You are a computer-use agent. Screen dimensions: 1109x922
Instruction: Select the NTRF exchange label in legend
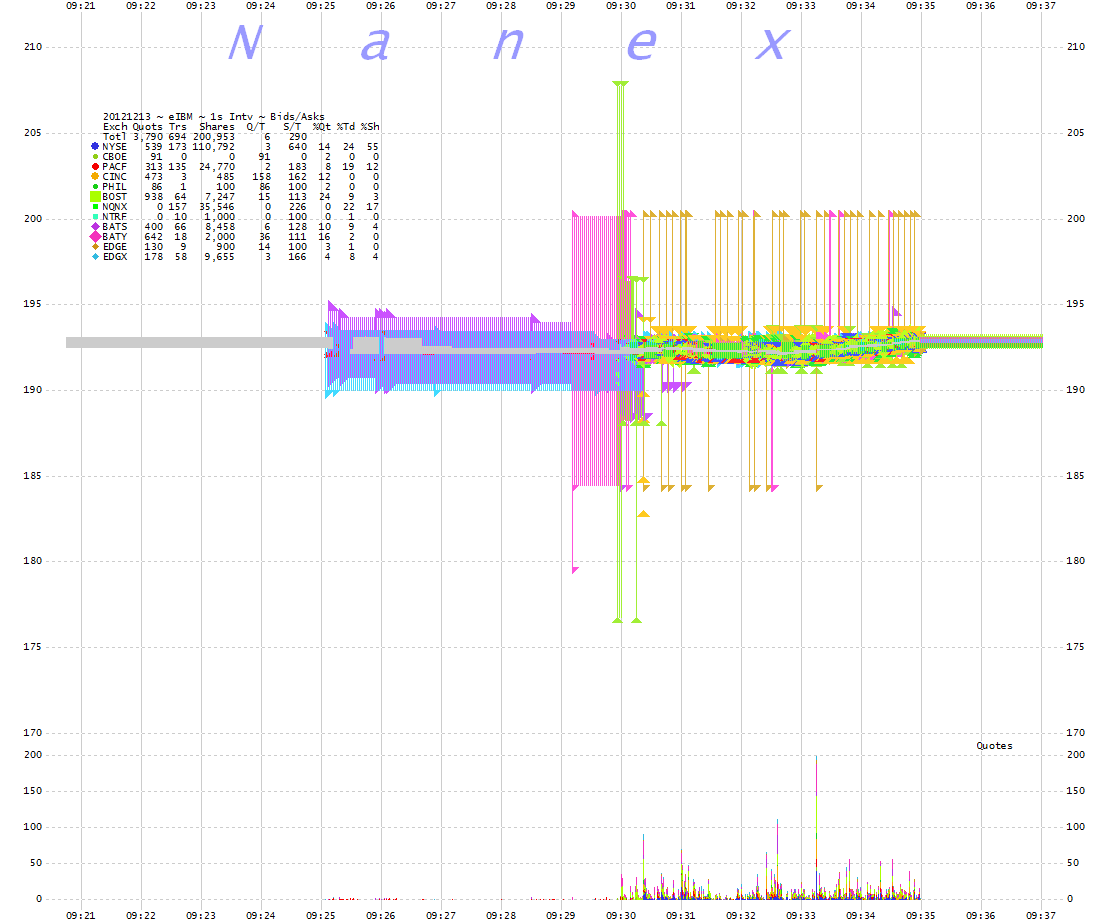pos(115,216)
